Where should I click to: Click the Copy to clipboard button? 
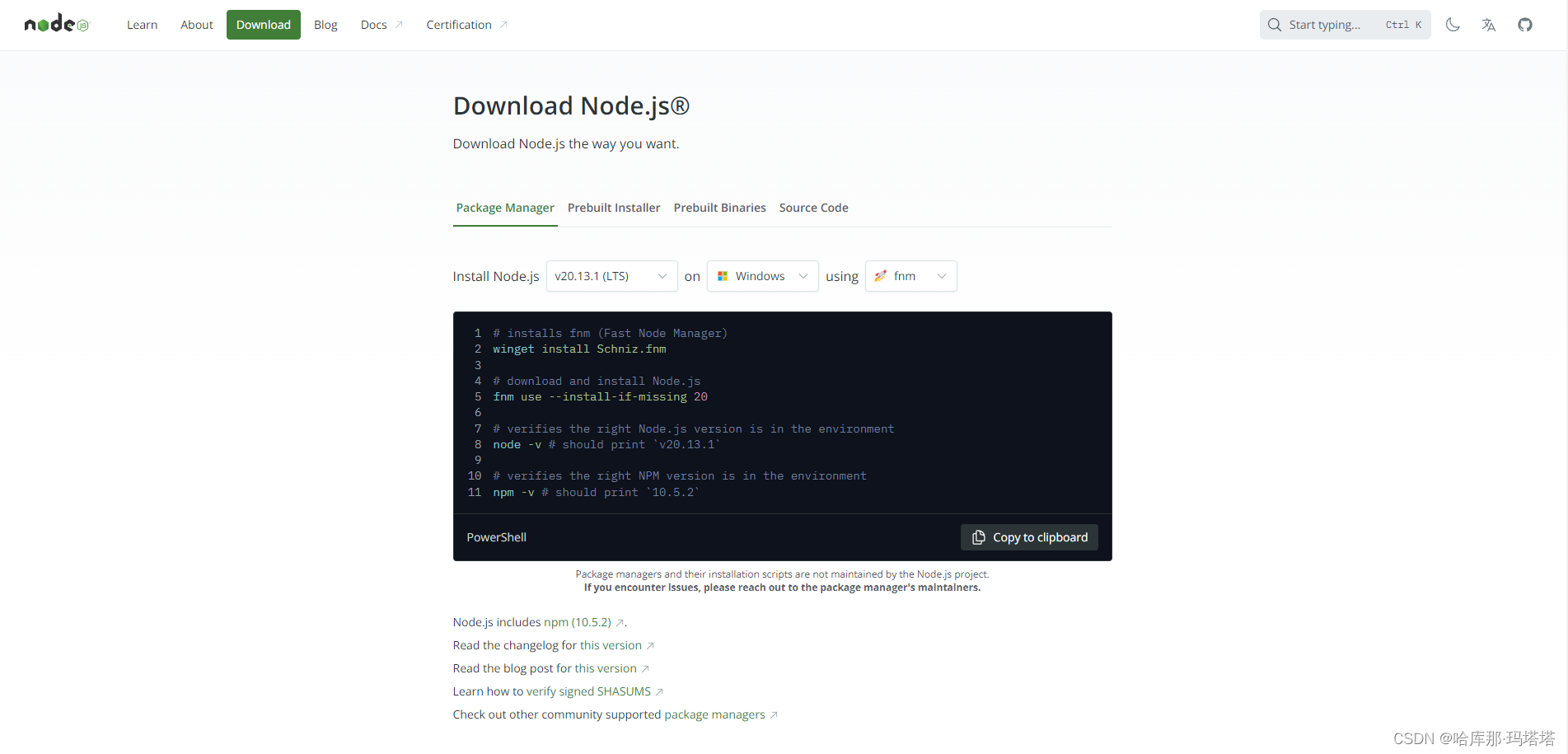1029,536
